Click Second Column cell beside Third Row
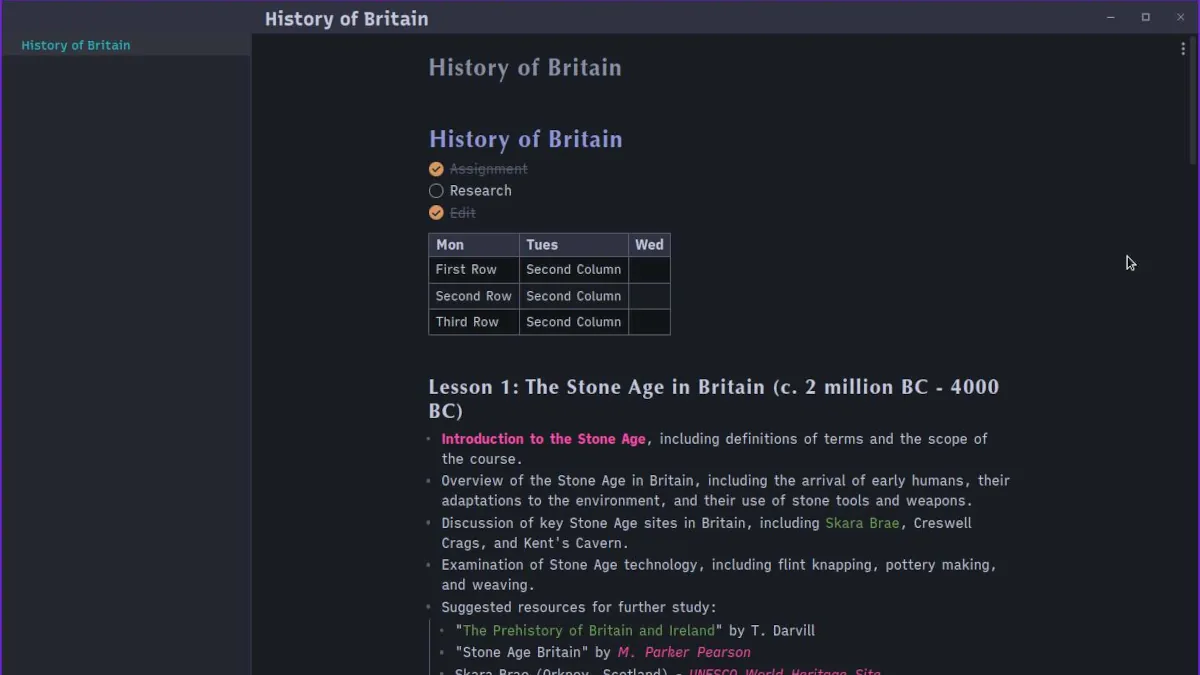Viewport: 1200px width, 675px height. point(574,322)
